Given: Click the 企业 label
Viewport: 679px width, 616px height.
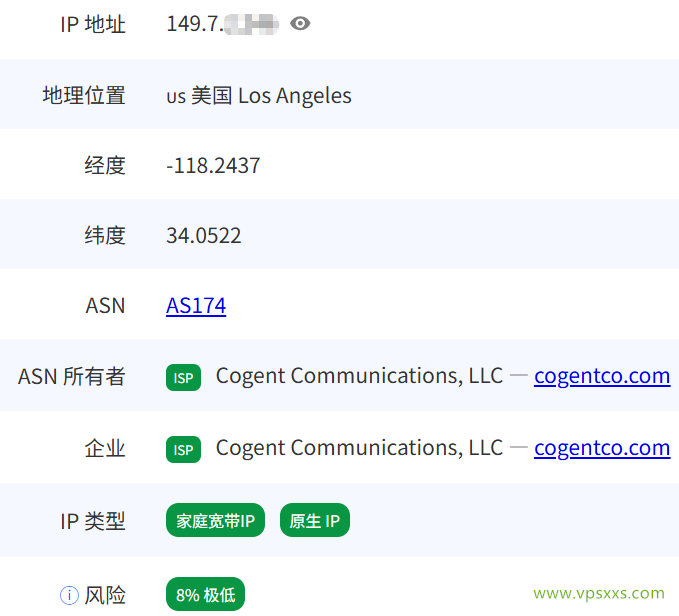Looking at the screenshot, I should coord(105,448).
